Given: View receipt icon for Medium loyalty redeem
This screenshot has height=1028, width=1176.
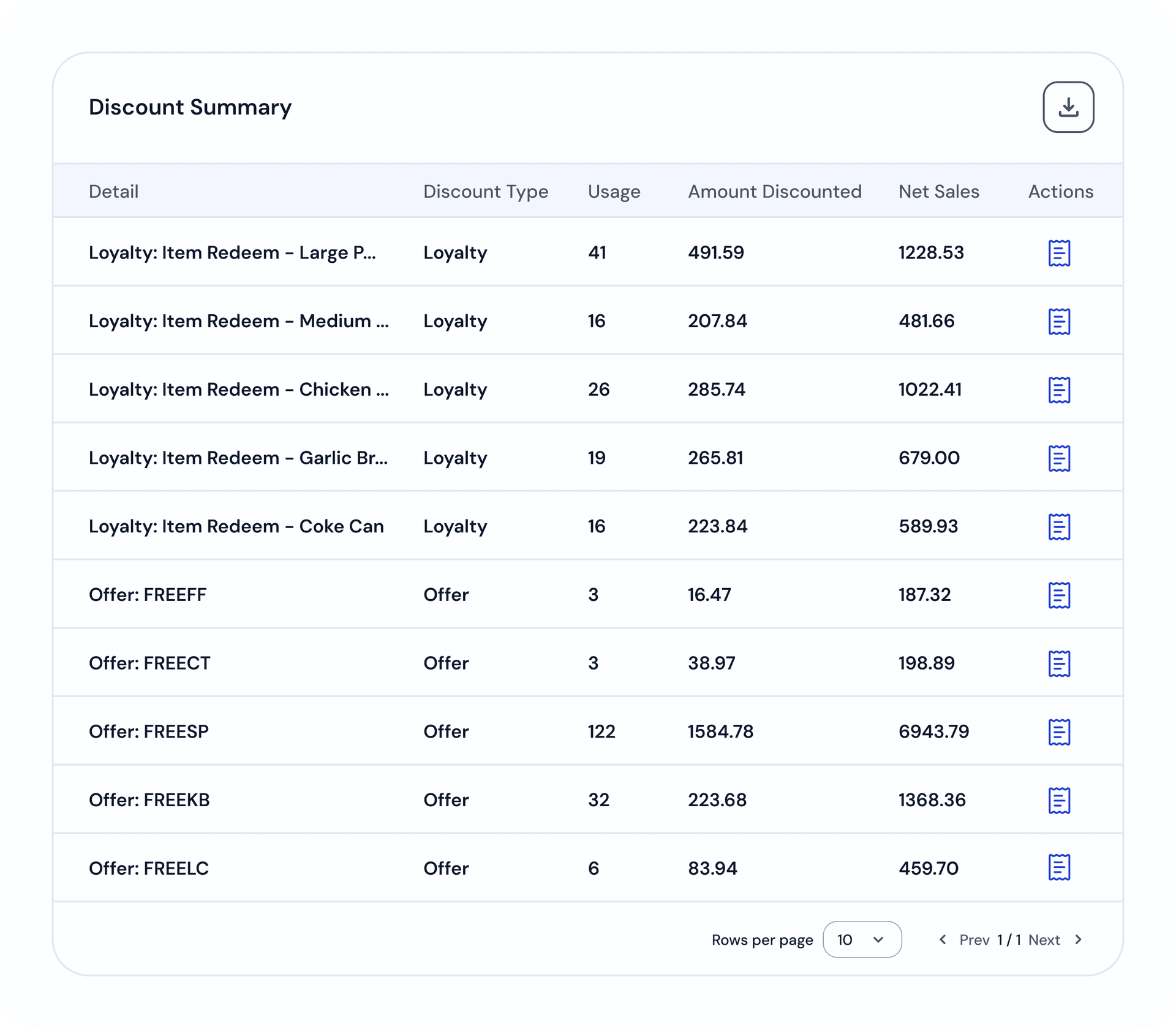Looking at the screenshot, I should click(1059, 322).
